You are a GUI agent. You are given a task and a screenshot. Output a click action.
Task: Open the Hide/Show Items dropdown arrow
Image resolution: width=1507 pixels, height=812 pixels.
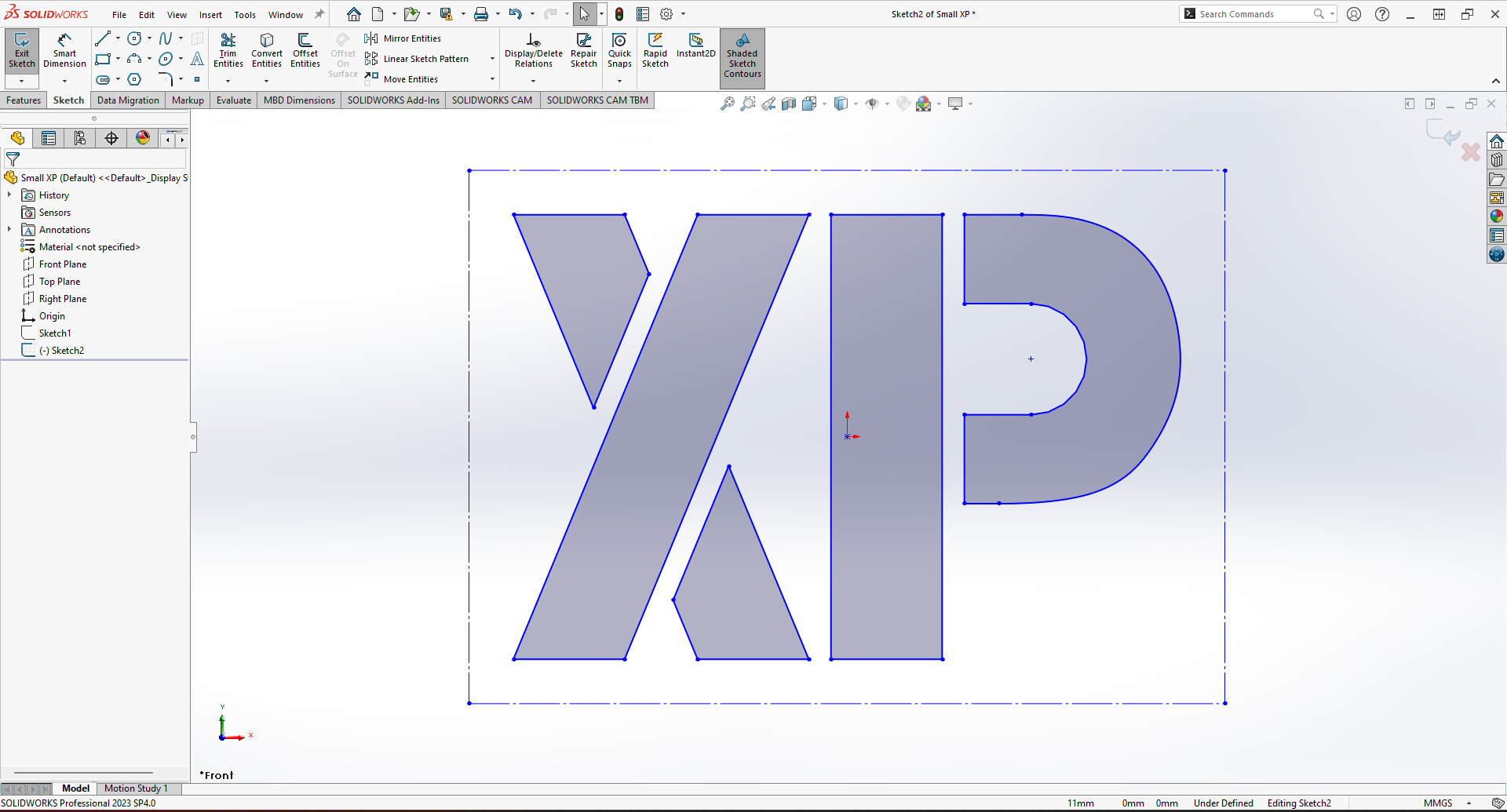(x=887, y=104)
